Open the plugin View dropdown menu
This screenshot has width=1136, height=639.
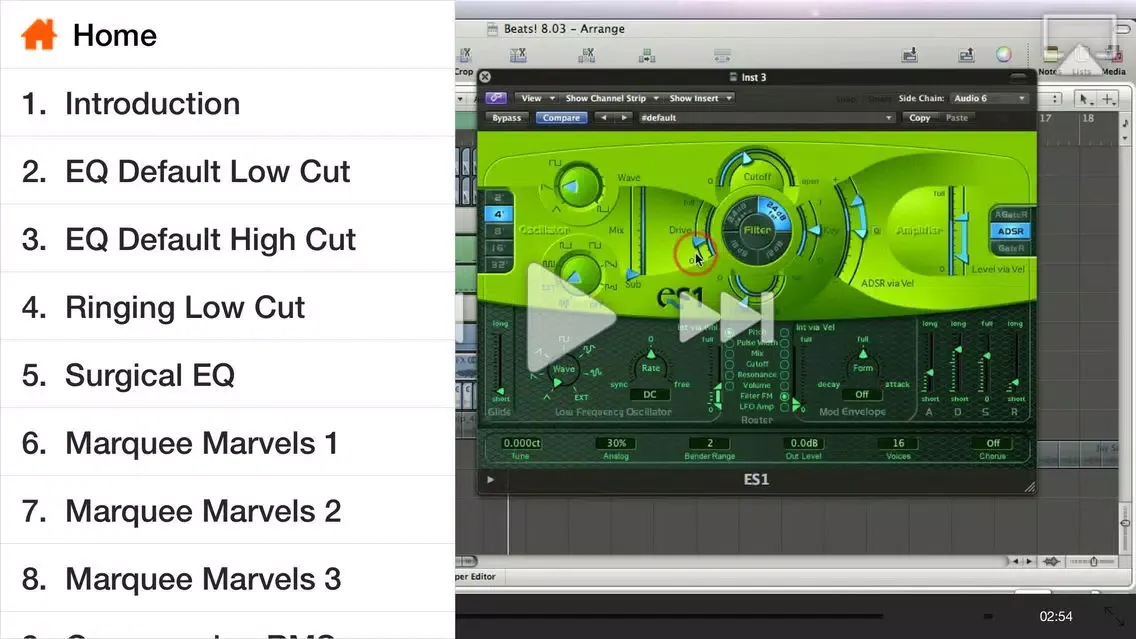point(537,98)
